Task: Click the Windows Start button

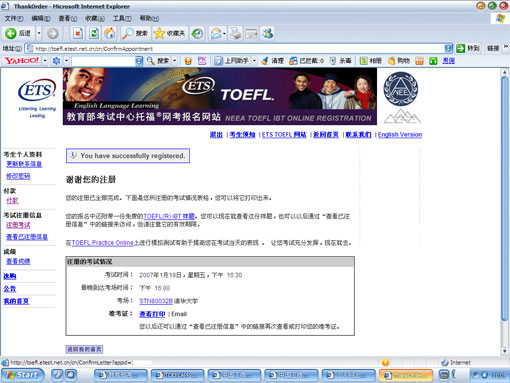Action: pyautogui.click(x=23, y=375)
